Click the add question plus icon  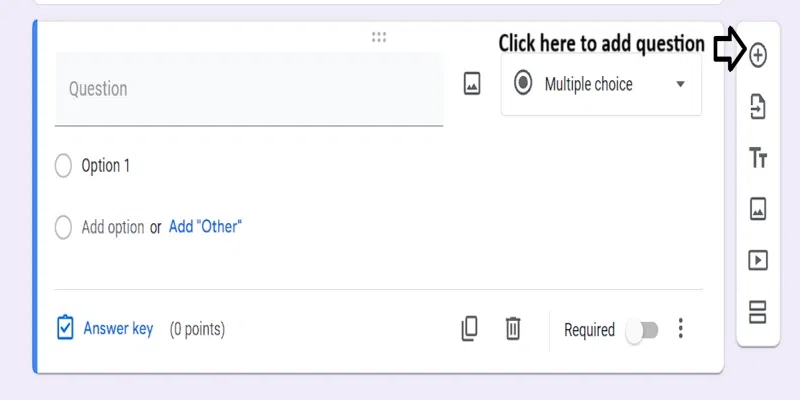pos(758,55)
